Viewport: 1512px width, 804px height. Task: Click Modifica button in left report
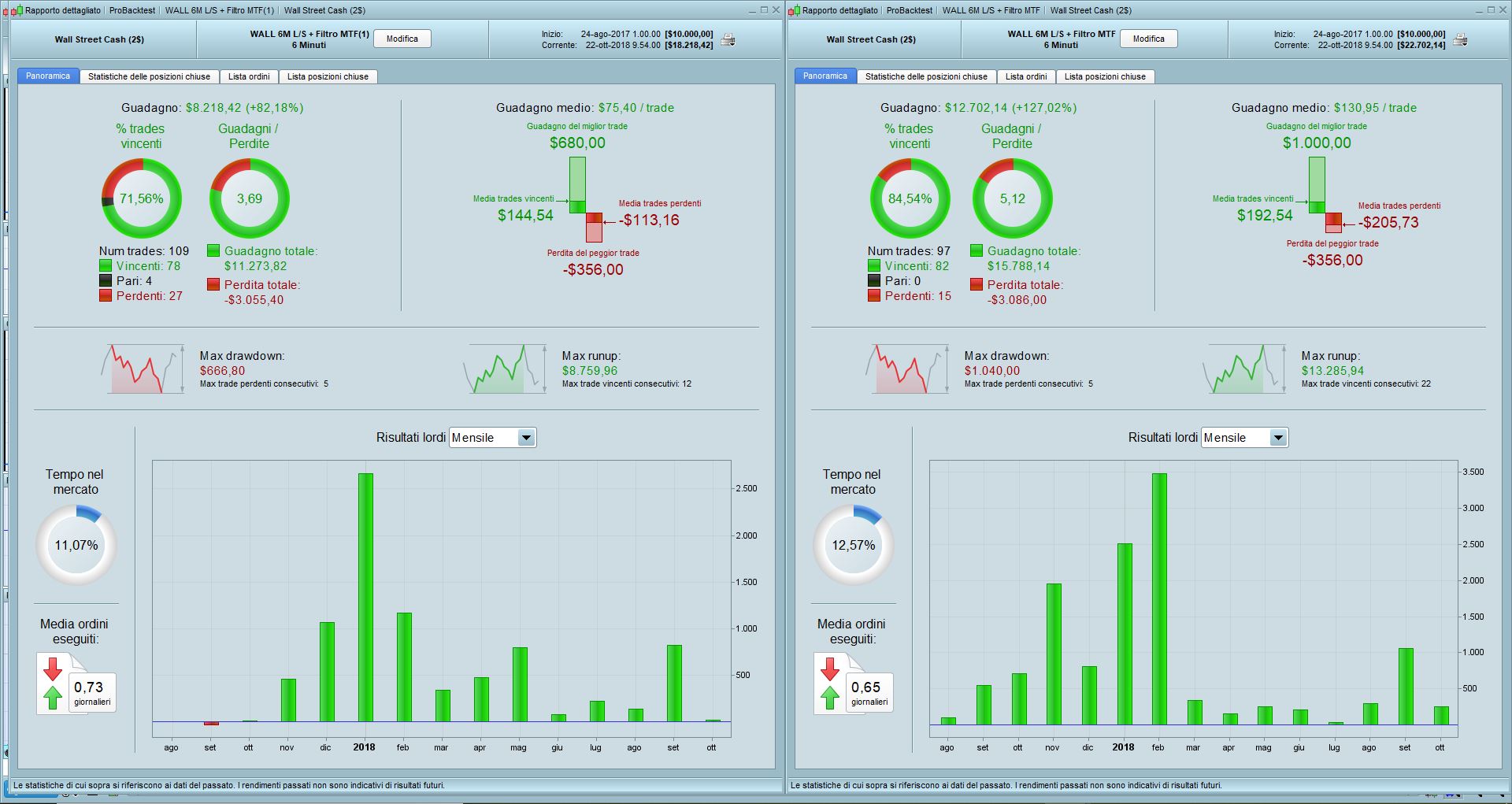[x=402, y=39]
